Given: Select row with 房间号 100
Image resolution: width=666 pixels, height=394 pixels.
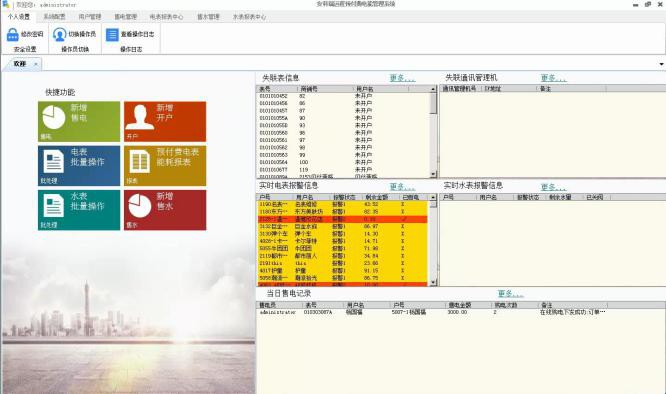Looking at the screenshot, I should coord(343,162).
